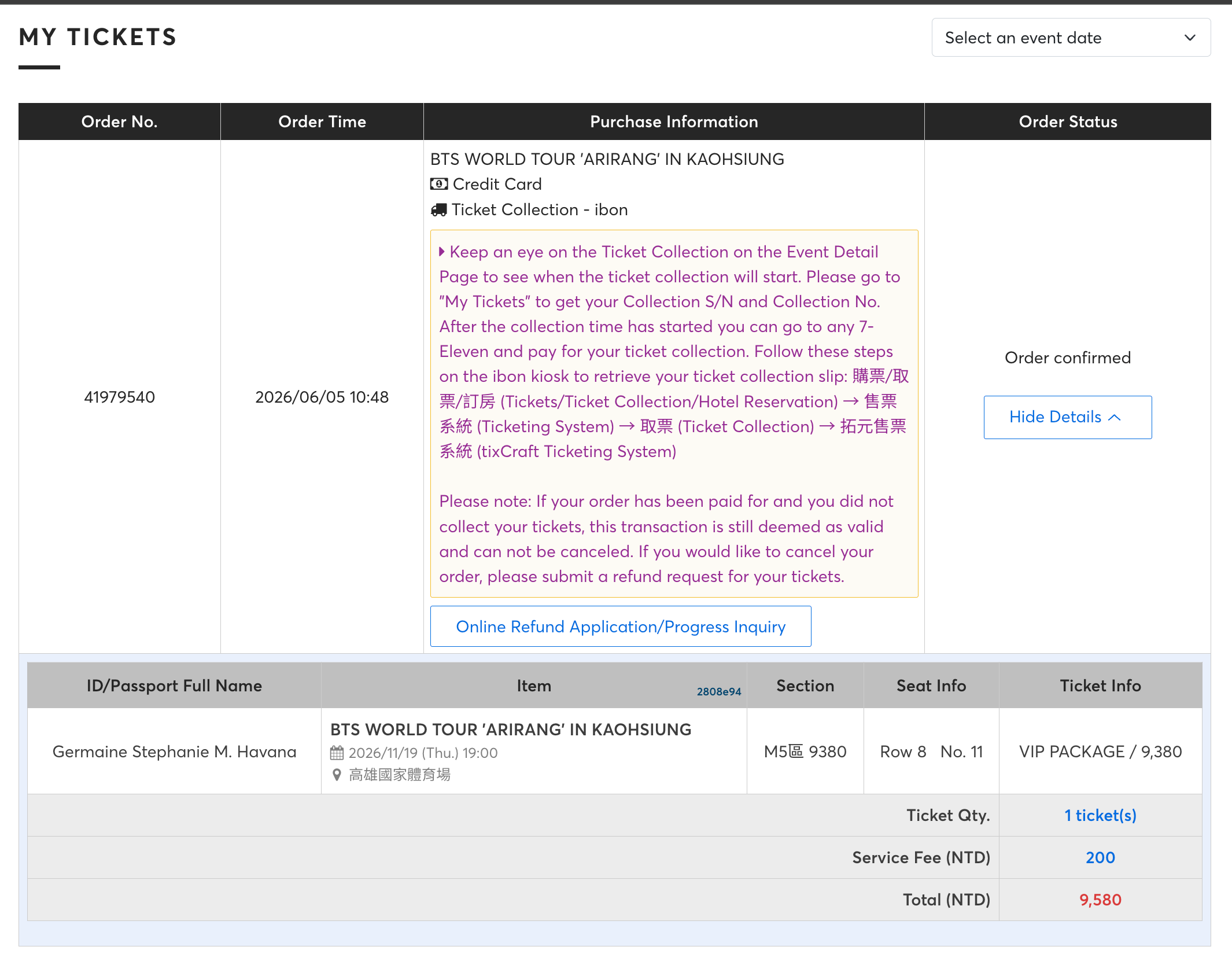Image resolution: width=1232 pixels, height=965 pixels.
Task: Select order number 41979540
Action: click(120, 397)
